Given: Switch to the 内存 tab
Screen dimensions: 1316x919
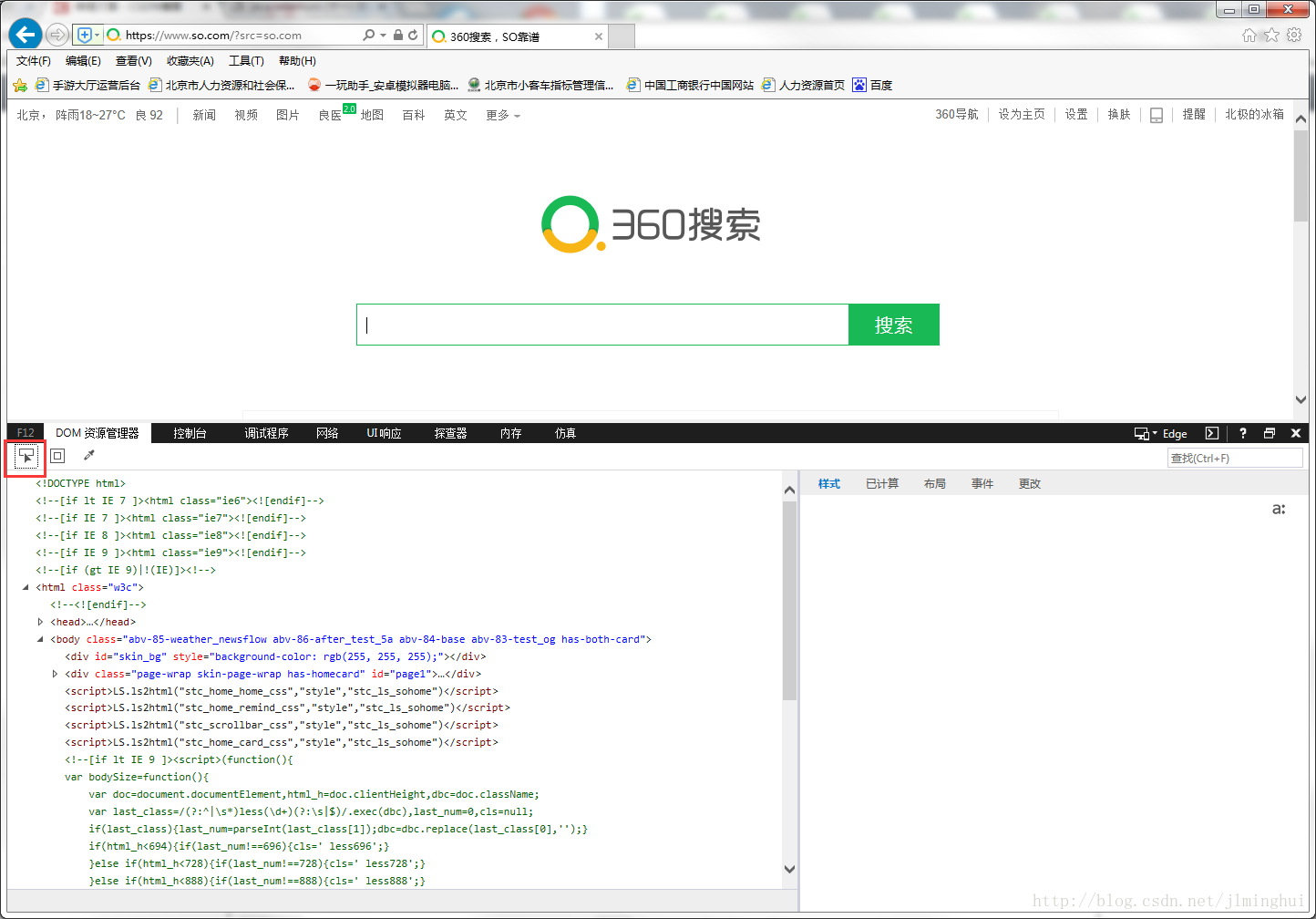Looking at the screenshot, I should (x=510, y=434).
